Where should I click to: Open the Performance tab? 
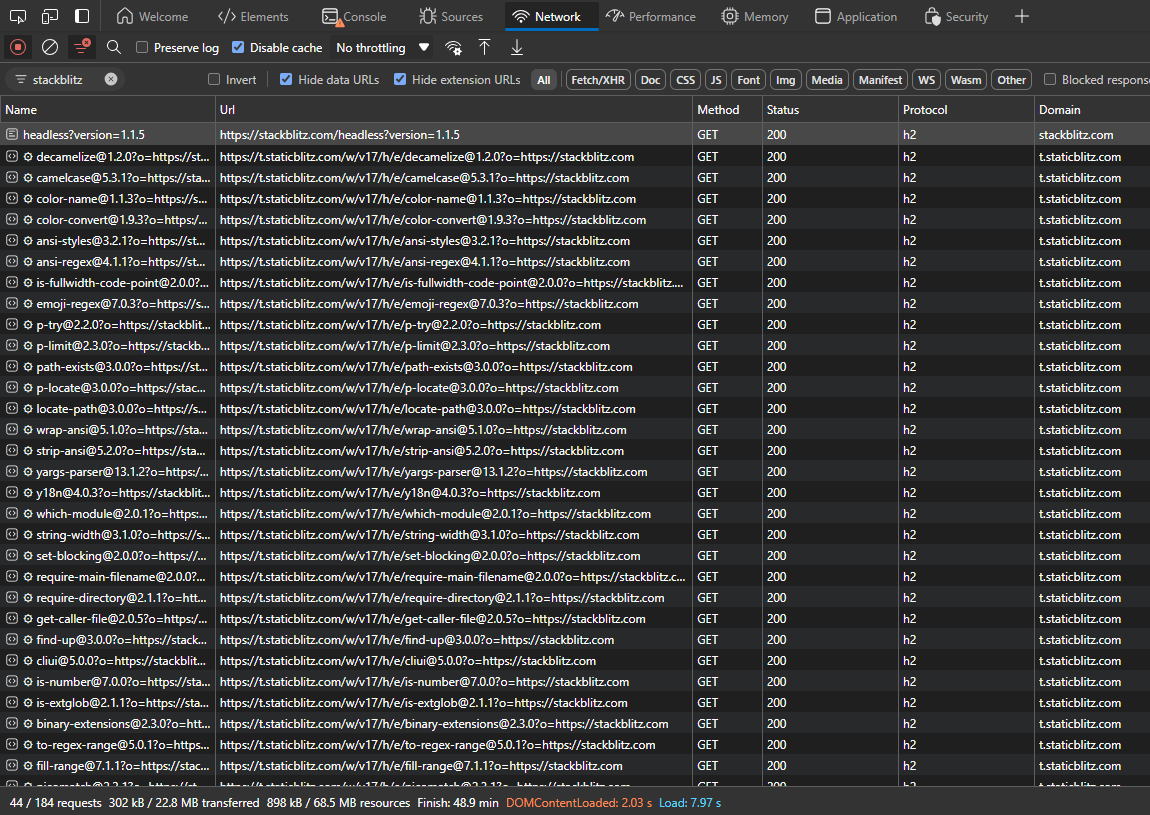651,16
